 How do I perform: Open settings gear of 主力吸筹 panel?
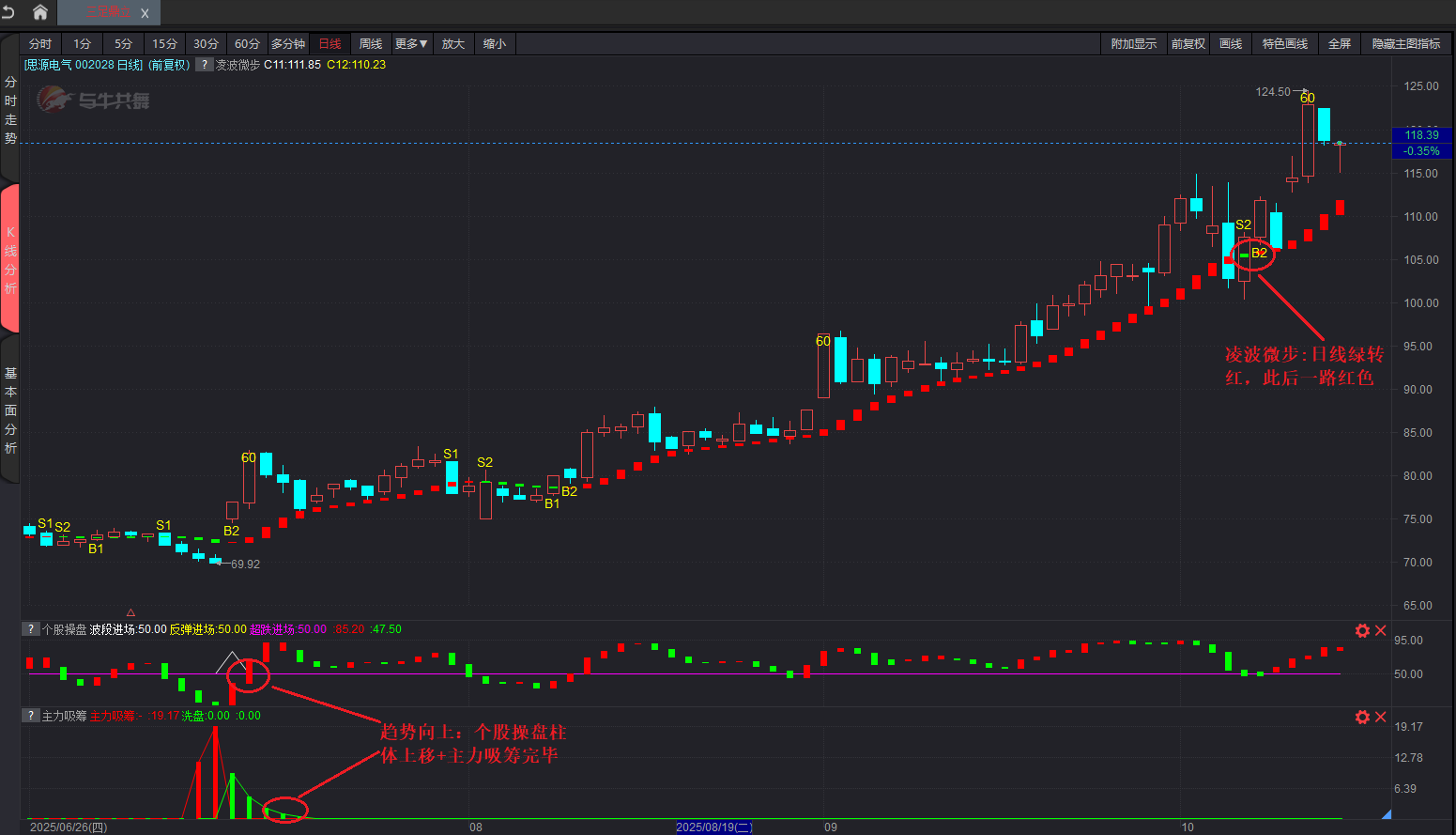(1362, 718)
